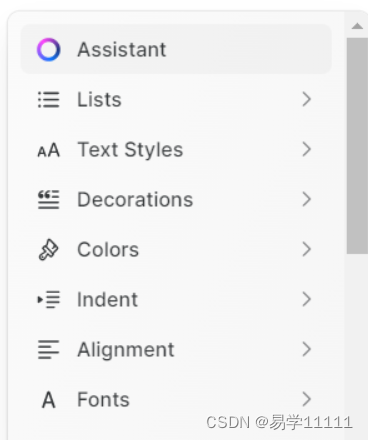
Task: Select the Assistant menu entry
Action: click(x=176, y=49)
